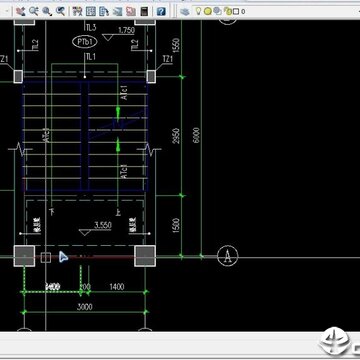
Task: Select the lower ATc1 stair label
Action: coord(124,171)
